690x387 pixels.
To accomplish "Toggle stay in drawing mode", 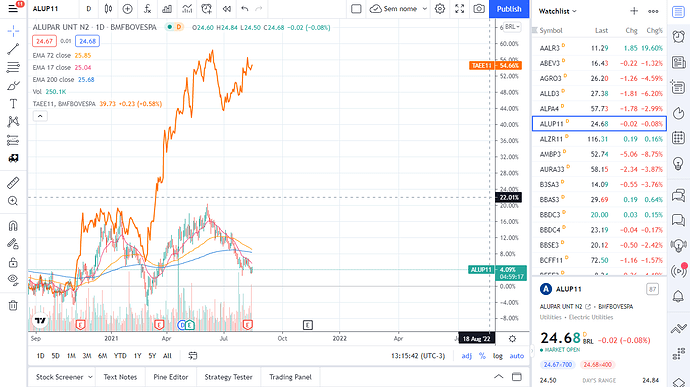I will pos(13,244).
